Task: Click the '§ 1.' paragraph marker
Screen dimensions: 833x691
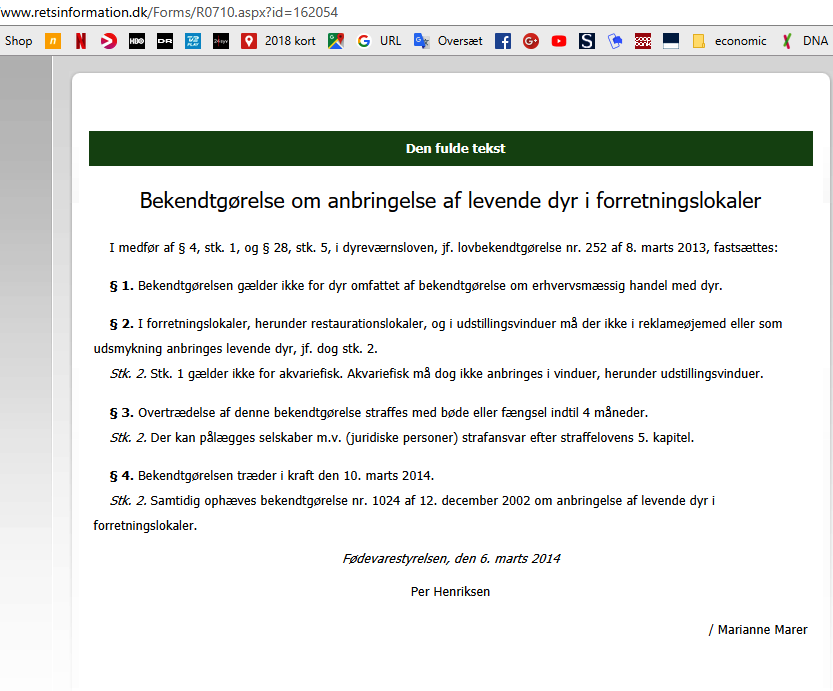Action: click(121, 286)
